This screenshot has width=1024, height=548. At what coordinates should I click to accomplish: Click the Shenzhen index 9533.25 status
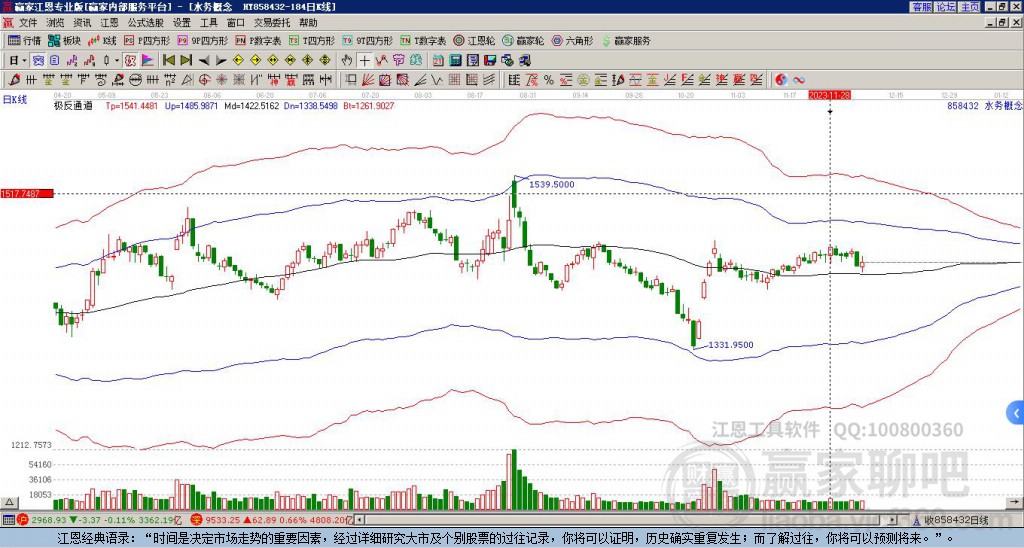(x=272, y=520)
